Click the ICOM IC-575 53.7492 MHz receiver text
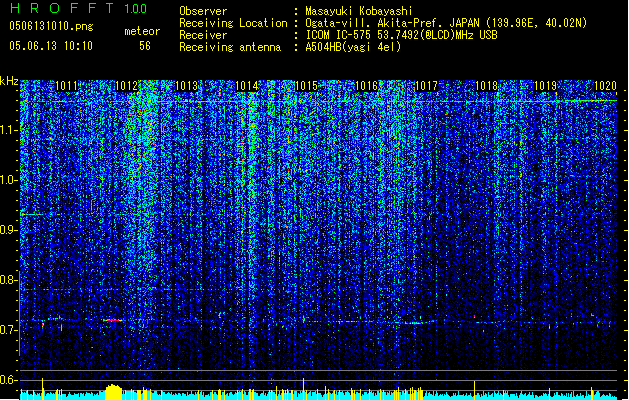This screenshot has height=400, width=629. tap(401, 35)
